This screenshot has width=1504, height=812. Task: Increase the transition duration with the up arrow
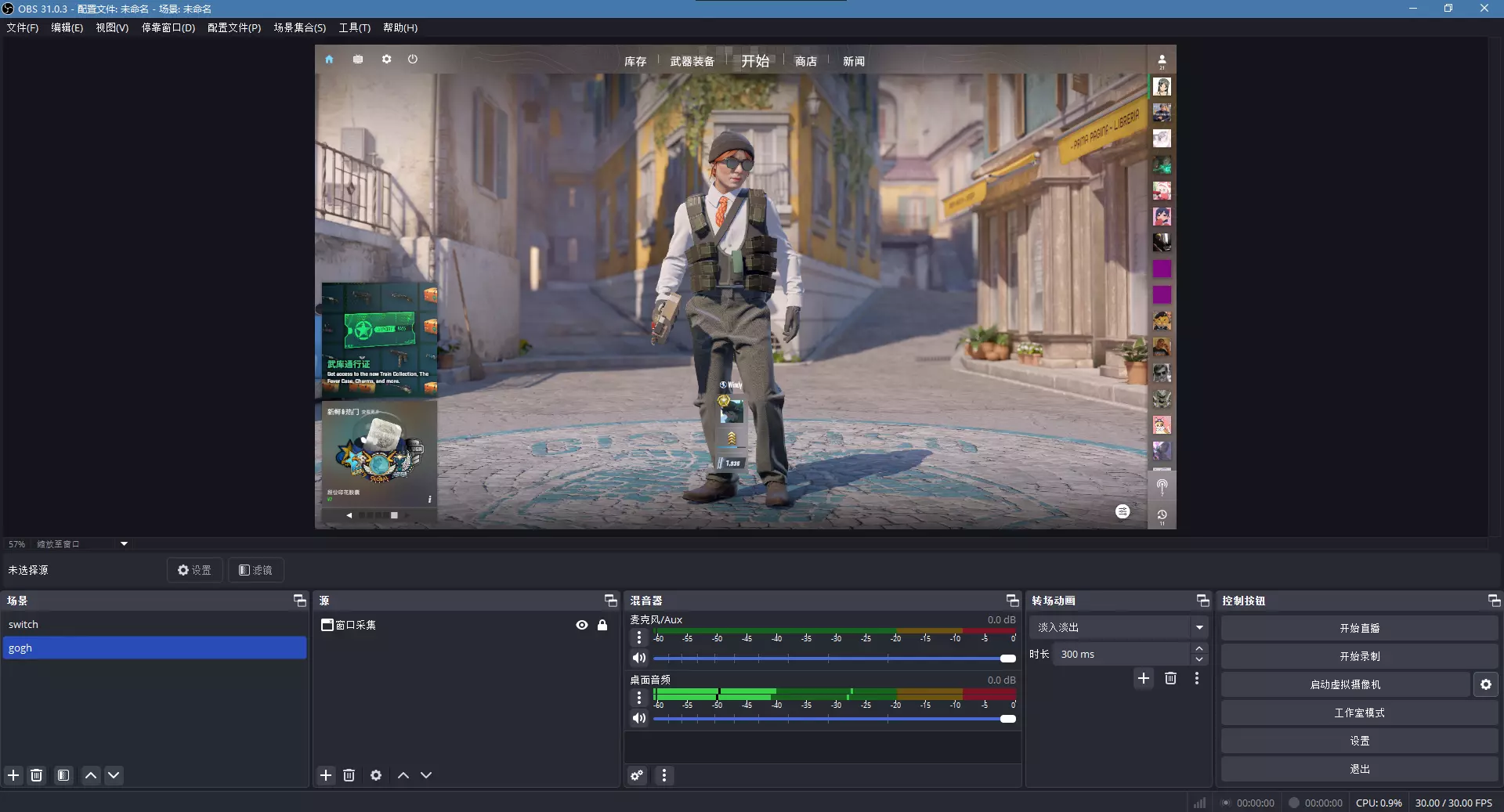(x=1198, y=649)
